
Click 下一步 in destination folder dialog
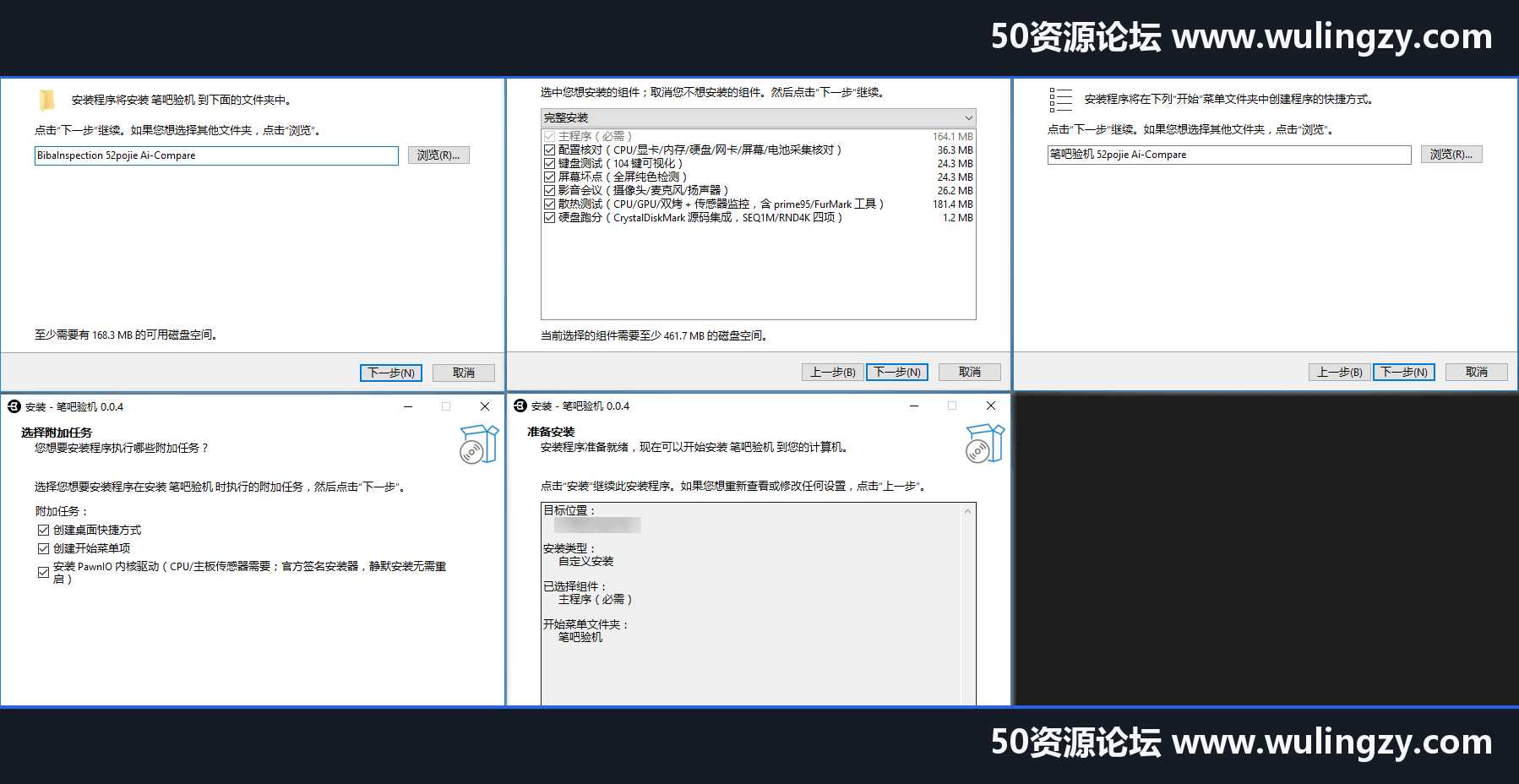coord(391,373)
